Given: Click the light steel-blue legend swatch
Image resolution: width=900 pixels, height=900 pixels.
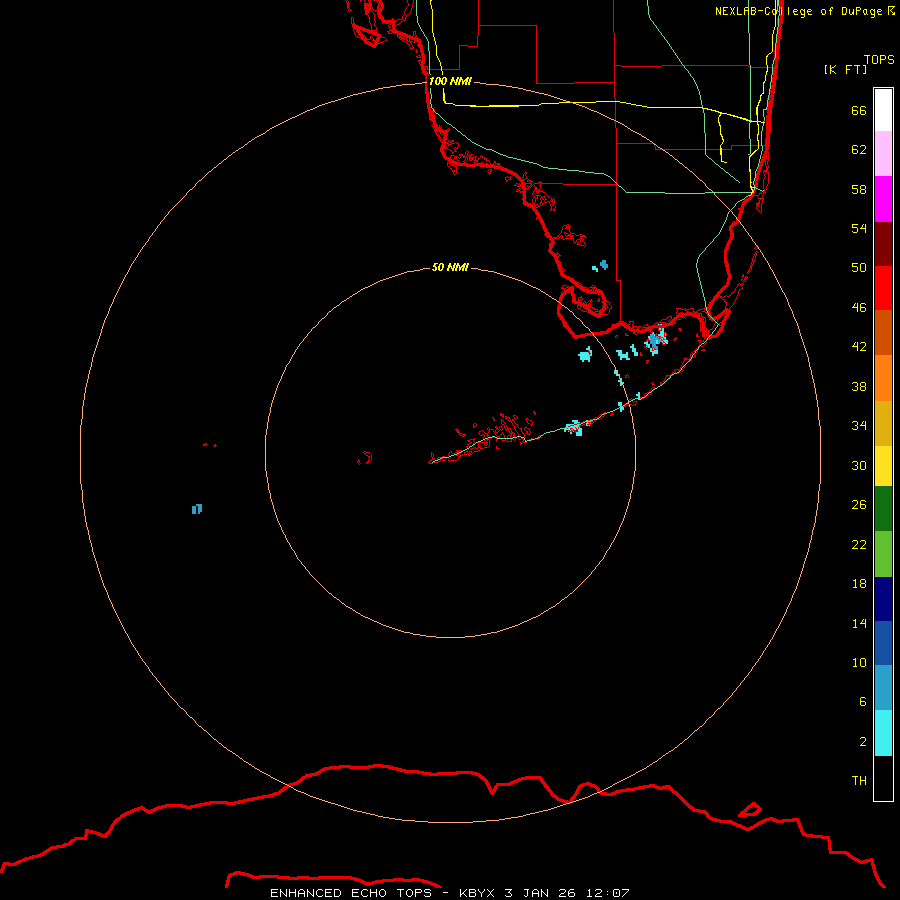Looking at the screenshot, I should click(x=883, y=688).
